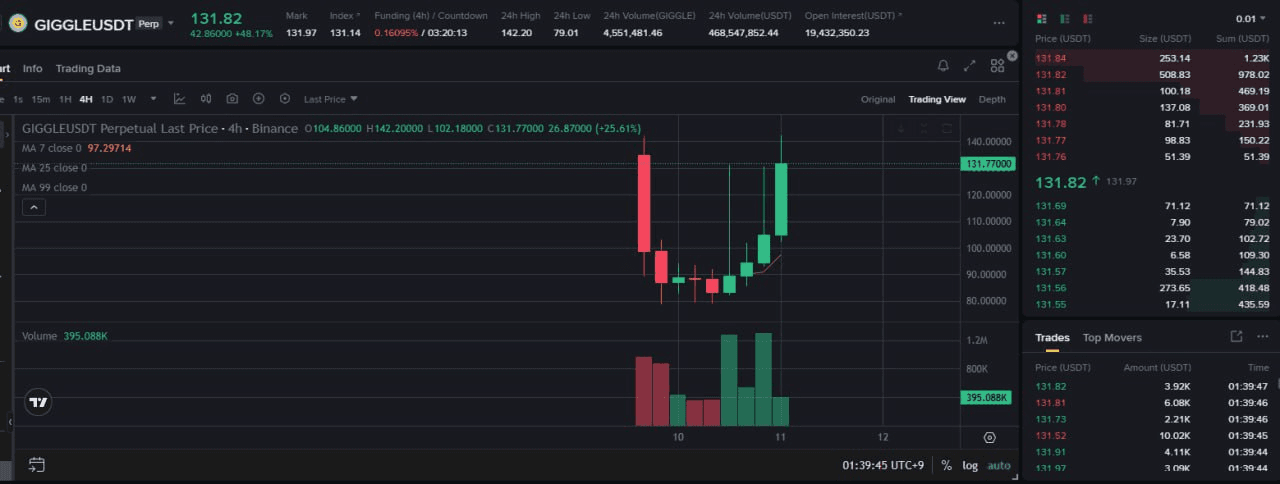Change candlestick chart type icon
1280x484 pixels.
click(x=206, y=99)
